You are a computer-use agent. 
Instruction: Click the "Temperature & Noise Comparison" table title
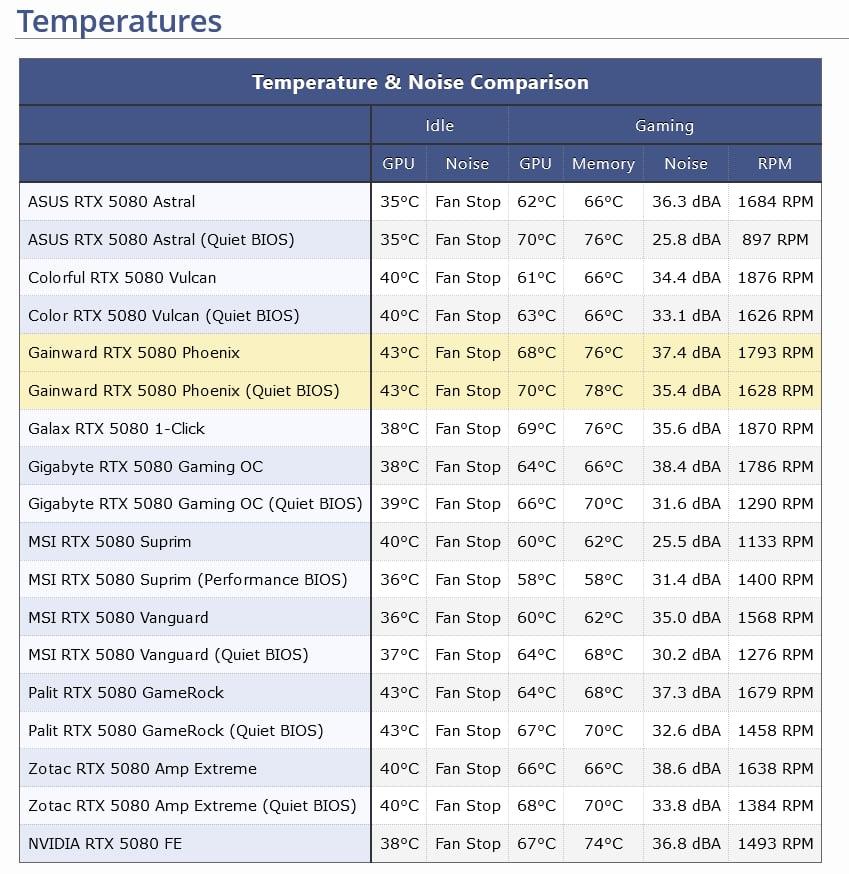420,82
